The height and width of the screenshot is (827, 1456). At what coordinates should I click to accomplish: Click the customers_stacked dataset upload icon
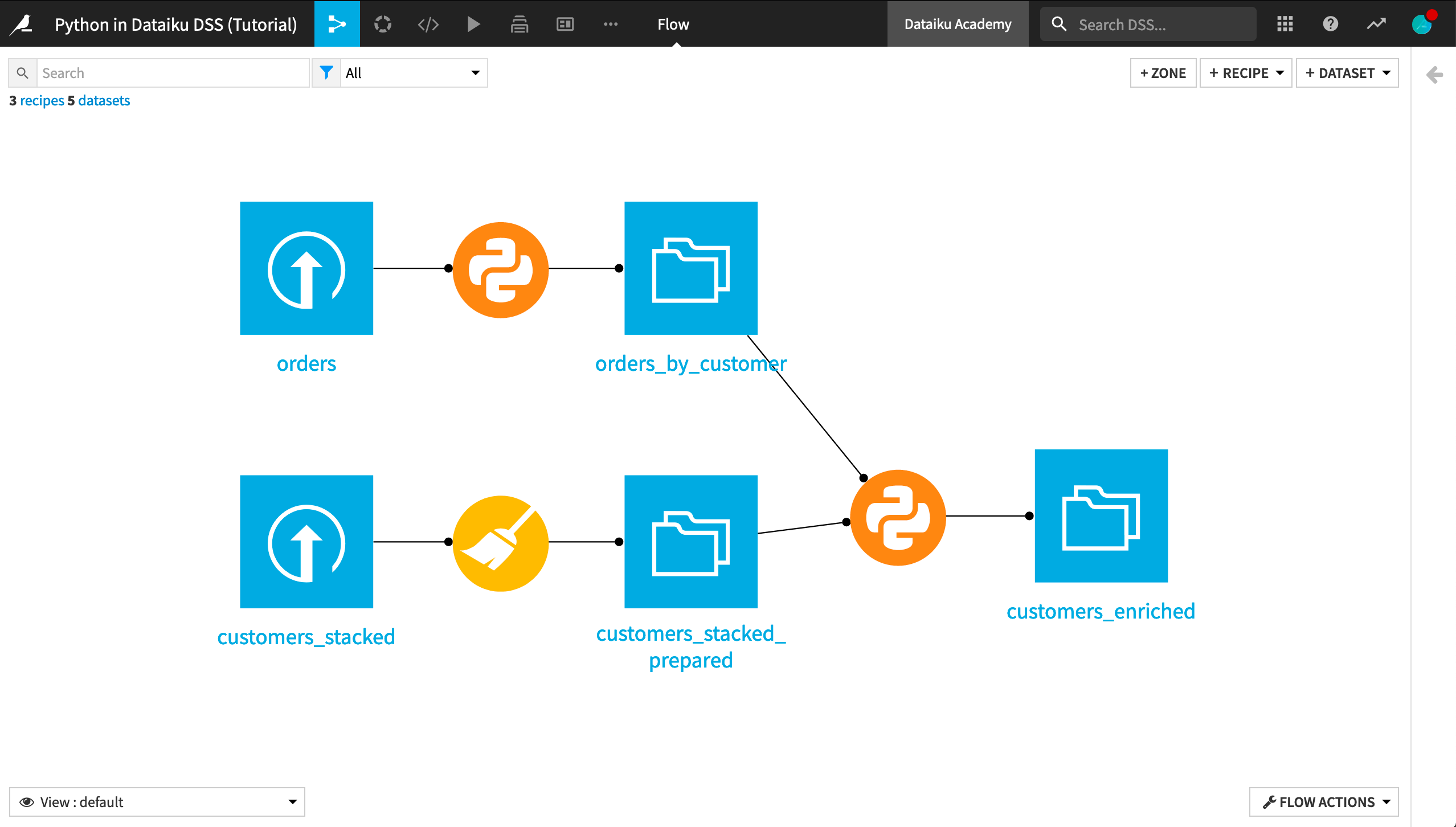coord(306,541)
